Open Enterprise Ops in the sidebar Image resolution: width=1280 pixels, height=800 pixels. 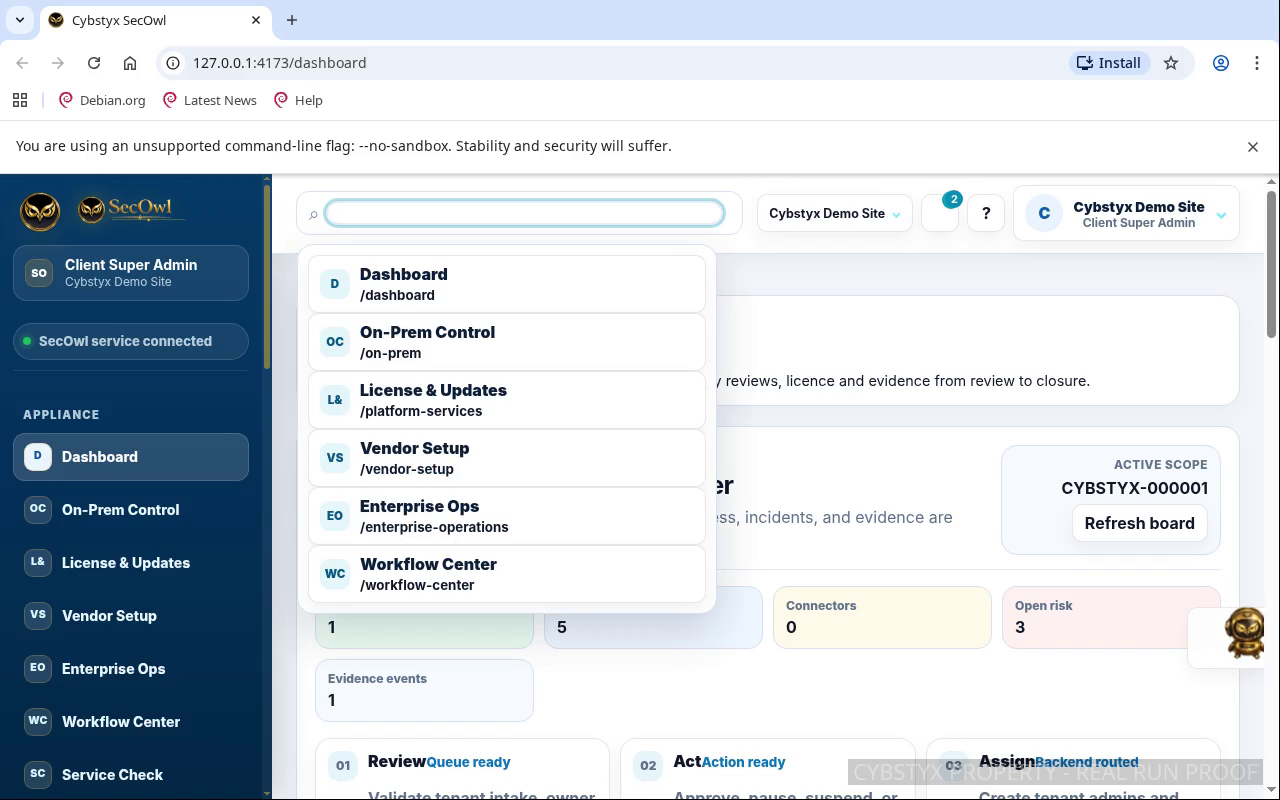pos(131,669)
